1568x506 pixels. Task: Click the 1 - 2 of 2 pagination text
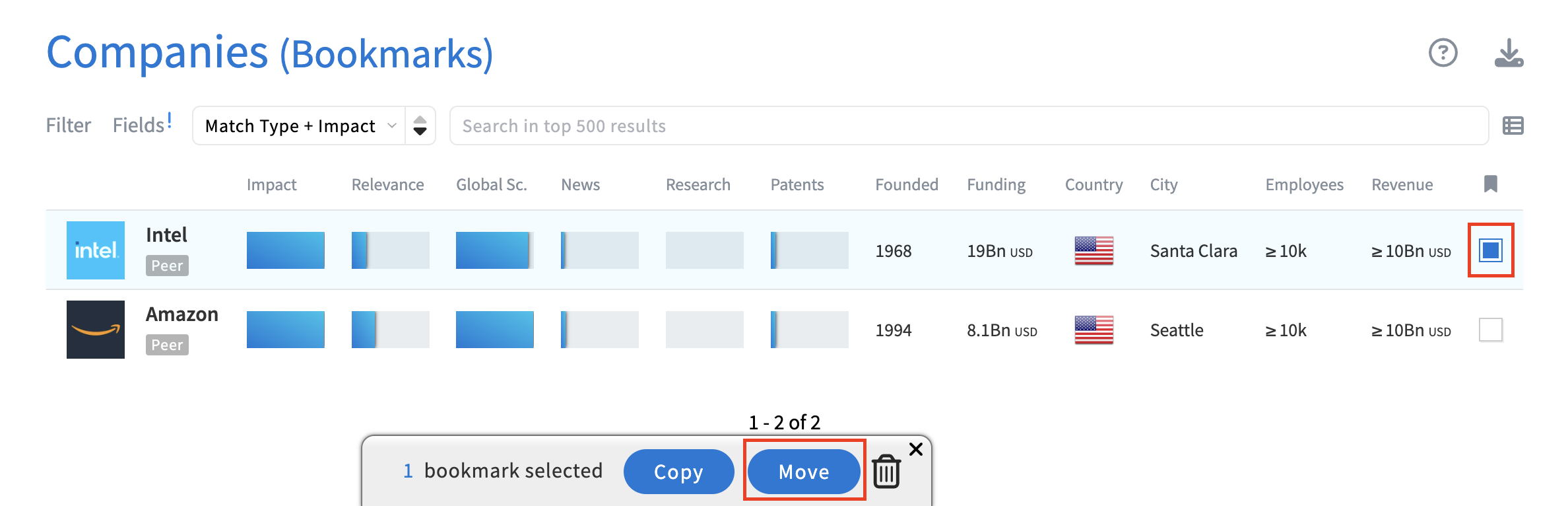click(x=784, y=422)
